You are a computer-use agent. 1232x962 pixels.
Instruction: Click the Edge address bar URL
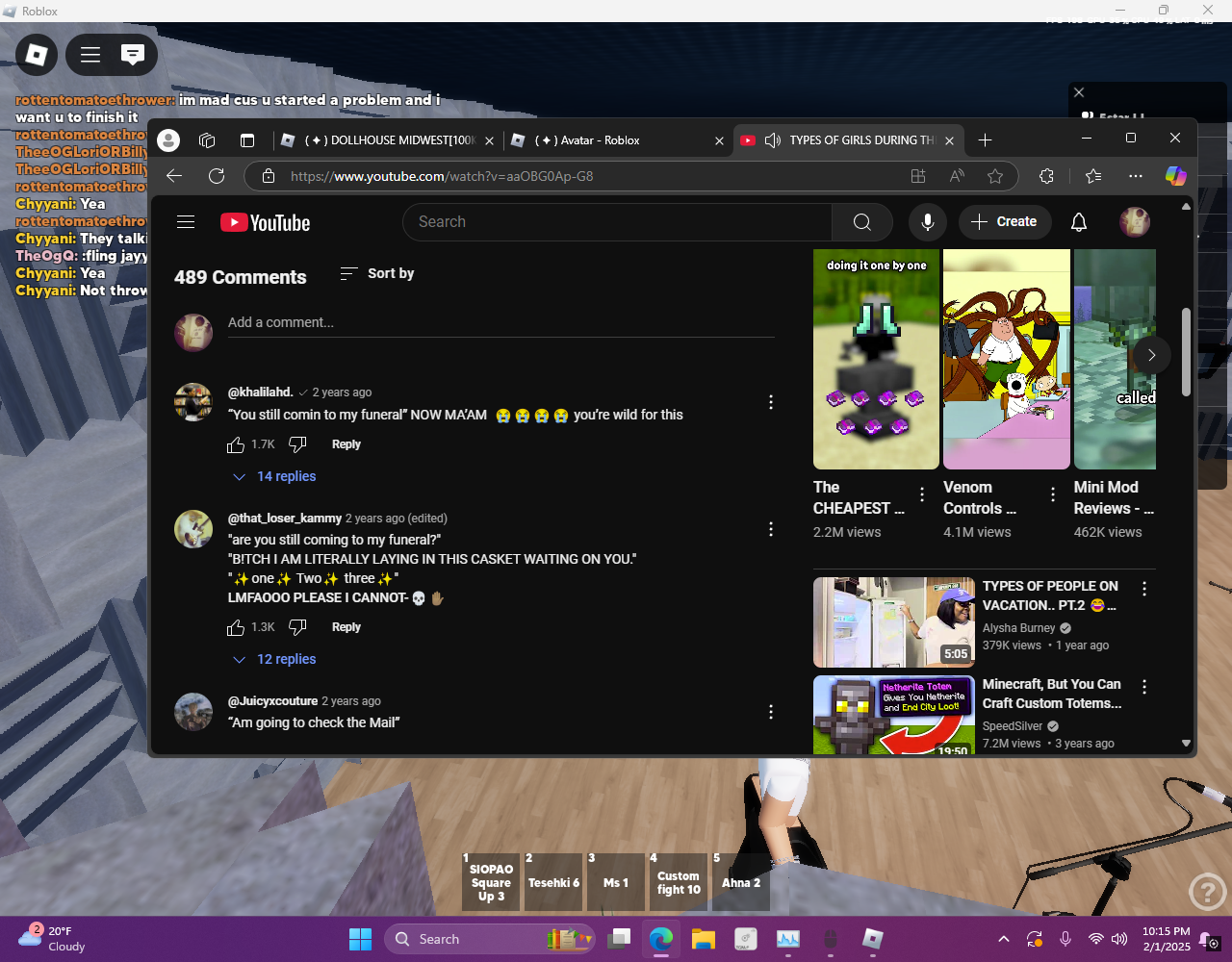tap(442, 177)
